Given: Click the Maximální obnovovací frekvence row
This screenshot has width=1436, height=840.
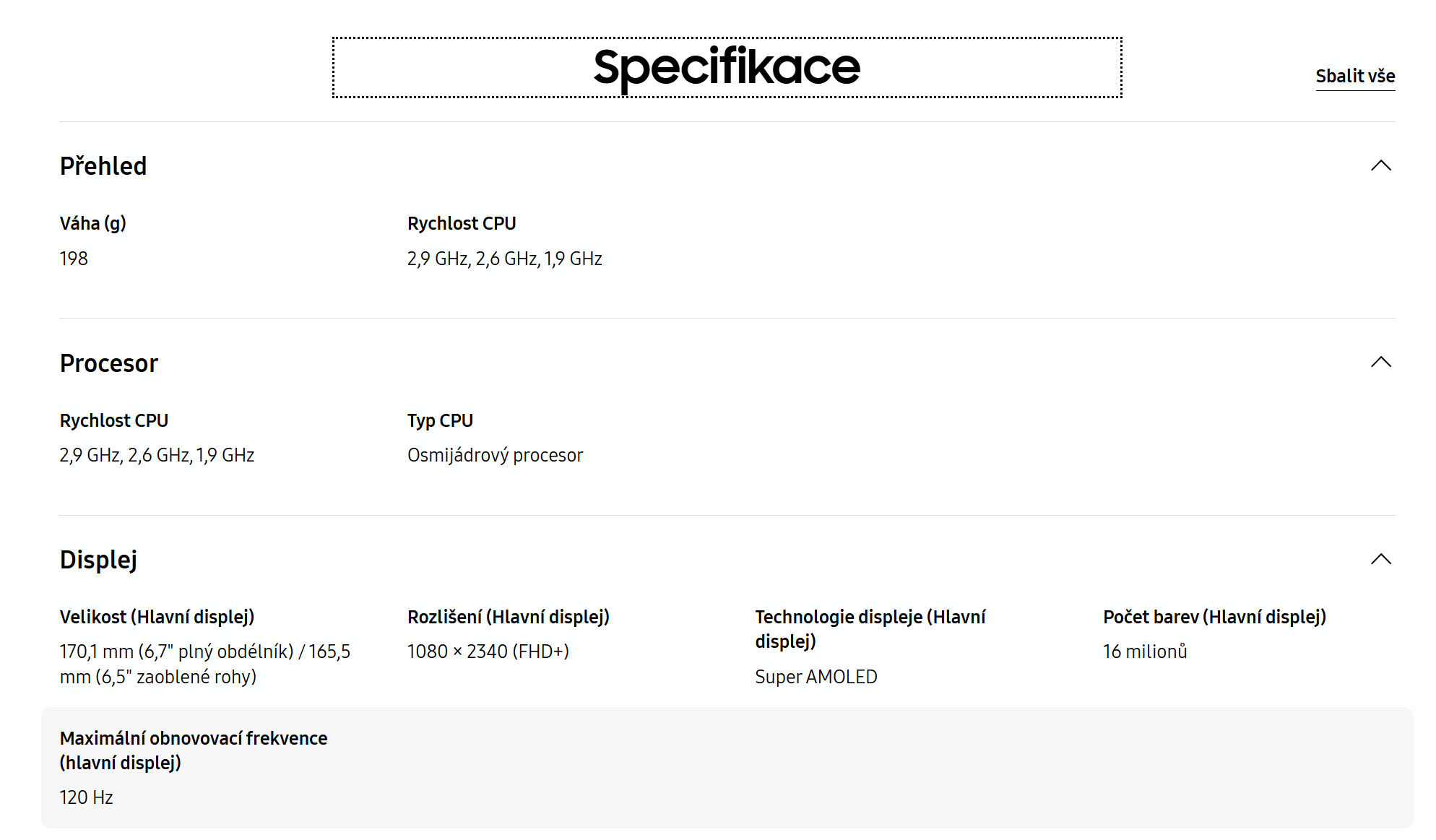Looking at the screenshot, I should tap(727, 768).
